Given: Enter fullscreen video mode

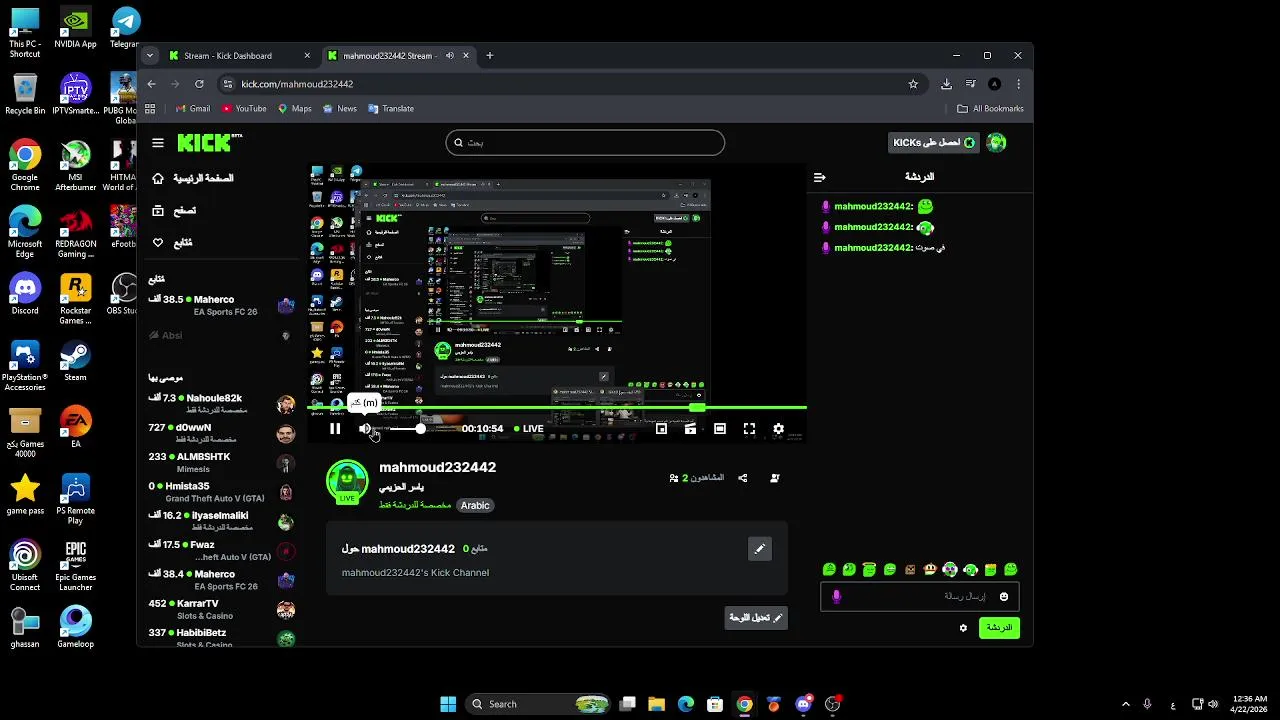Looking at the screenshot, I should (x=749, y=429).
